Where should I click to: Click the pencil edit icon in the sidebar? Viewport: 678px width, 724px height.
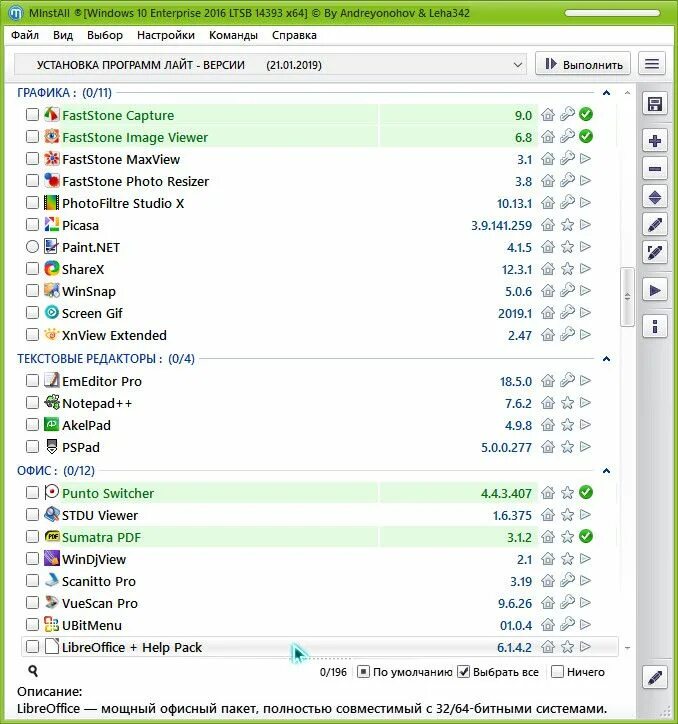click(654, 225)
